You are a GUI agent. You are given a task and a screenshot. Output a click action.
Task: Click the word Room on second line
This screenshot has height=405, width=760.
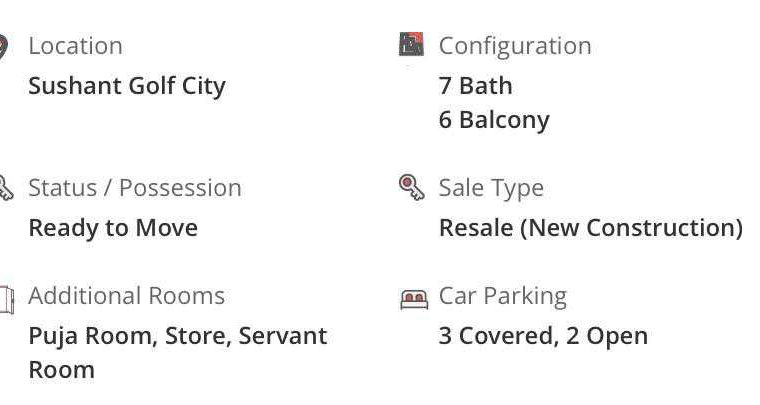pyautogui.click(x=61, y=370)
